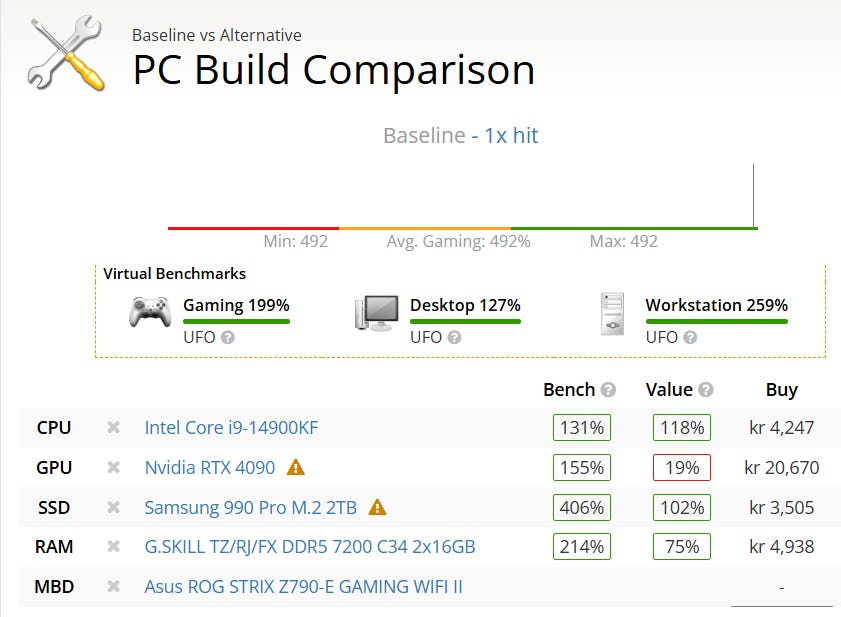Click the workstation tower benchmark icon
This screenshot has height=617, width=841.
pos(613,314)
